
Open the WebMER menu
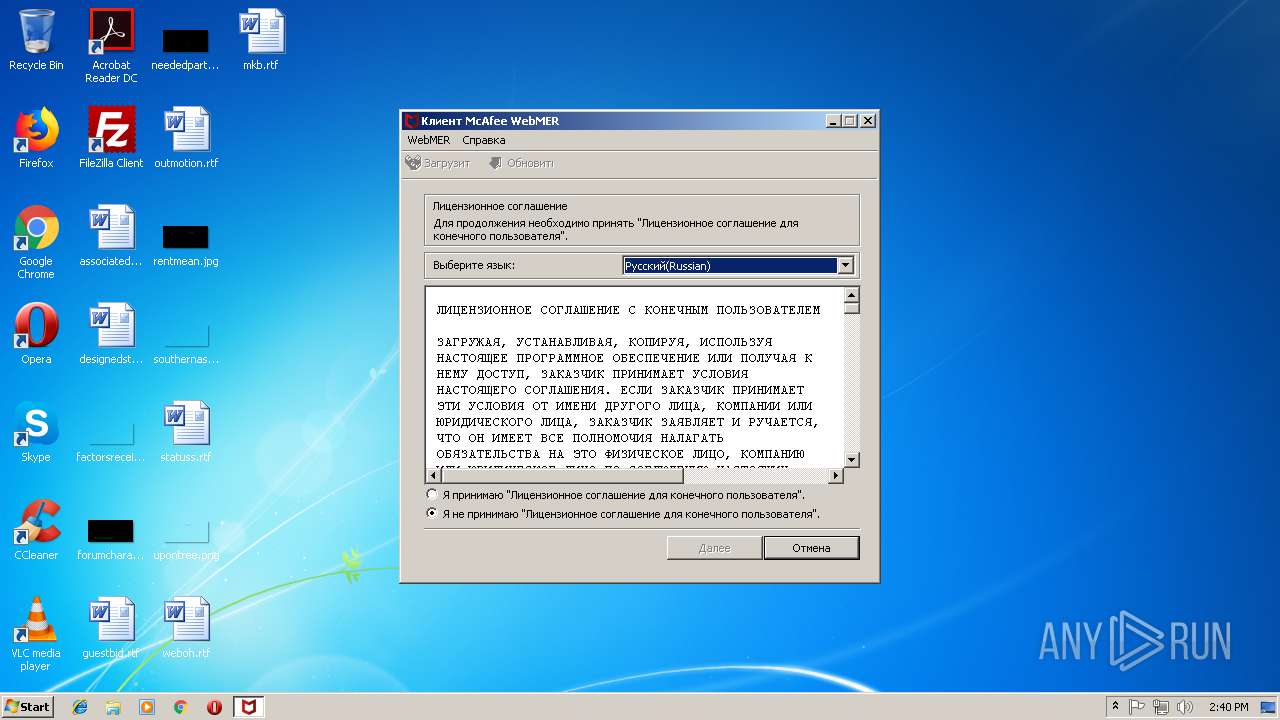click(429, 141)
